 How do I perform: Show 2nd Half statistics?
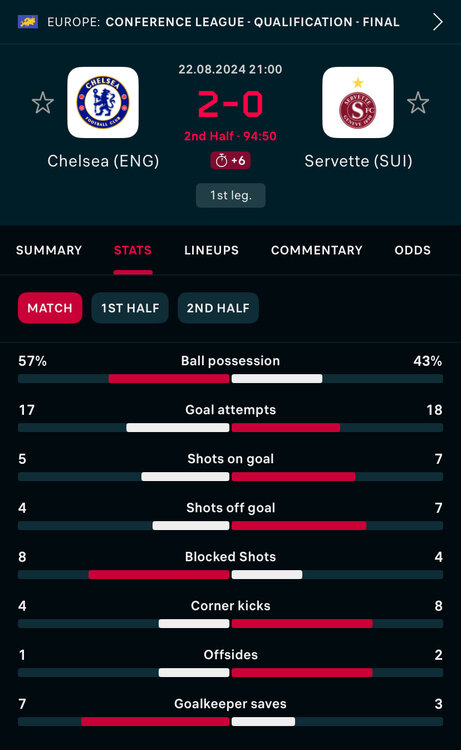tap(218, 308)
